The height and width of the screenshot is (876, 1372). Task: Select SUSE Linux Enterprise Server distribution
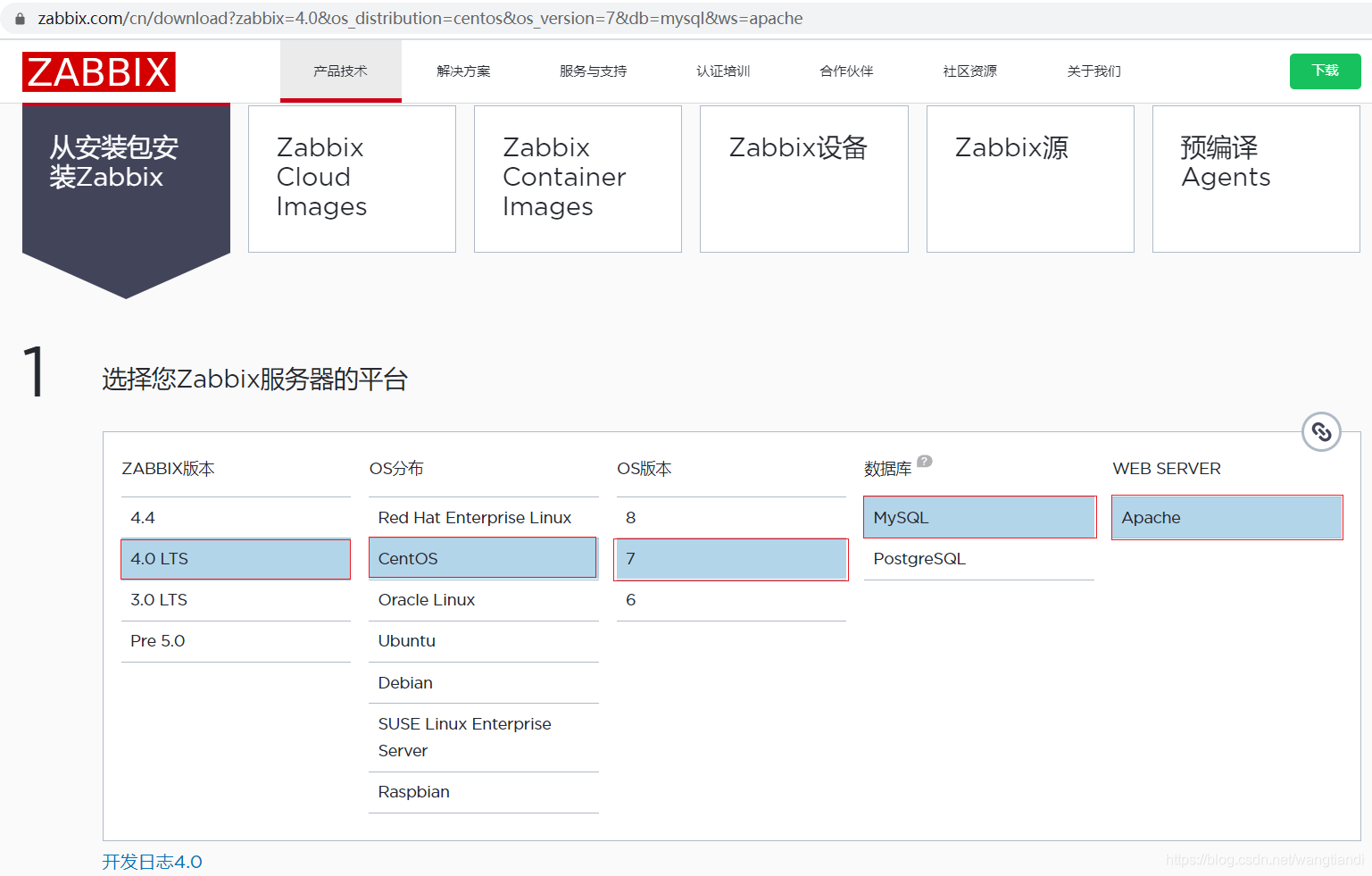pyautogui.click(x=484, y=738)
